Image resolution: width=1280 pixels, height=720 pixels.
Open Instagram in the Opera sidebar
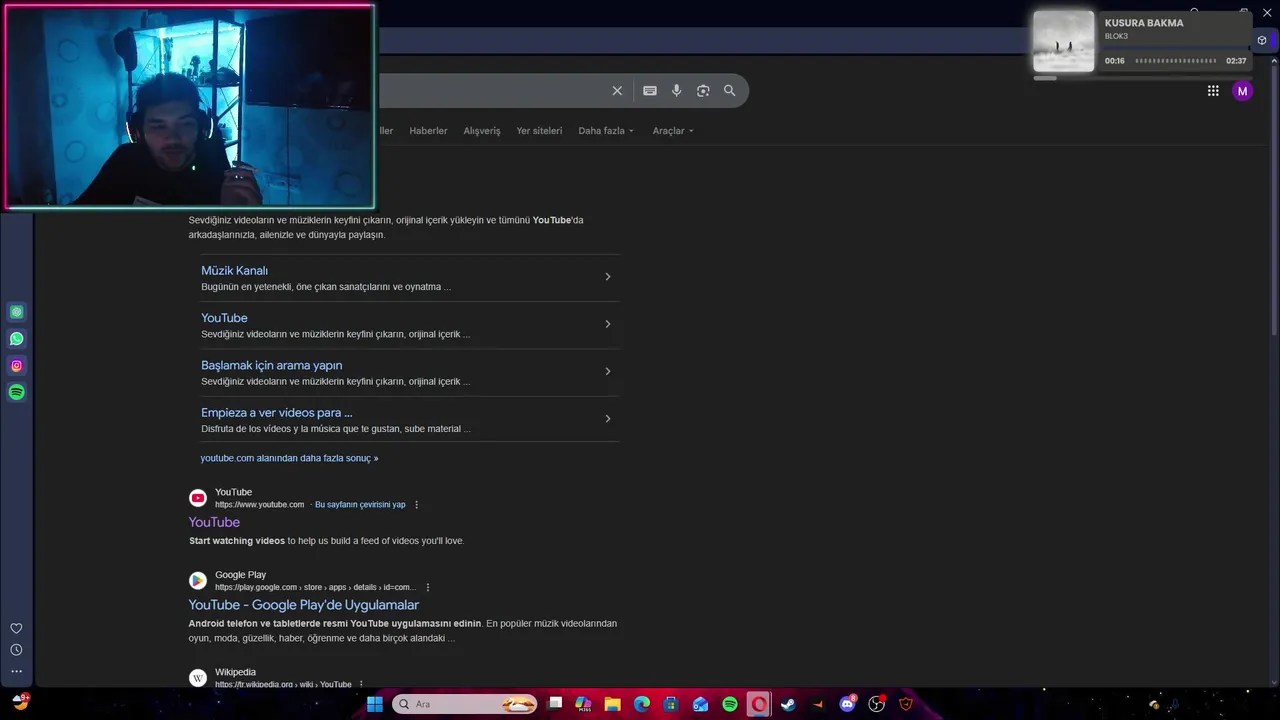click(x=17, y=366)
